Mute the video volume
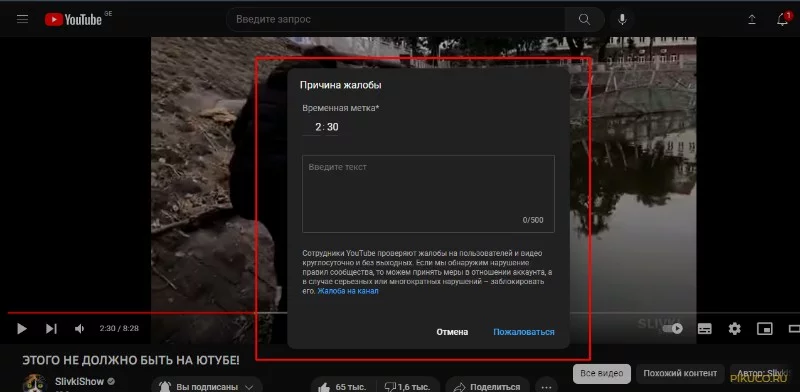Image resolution: width=800 pixels, height=392 pixels. (x=79, y=328)
